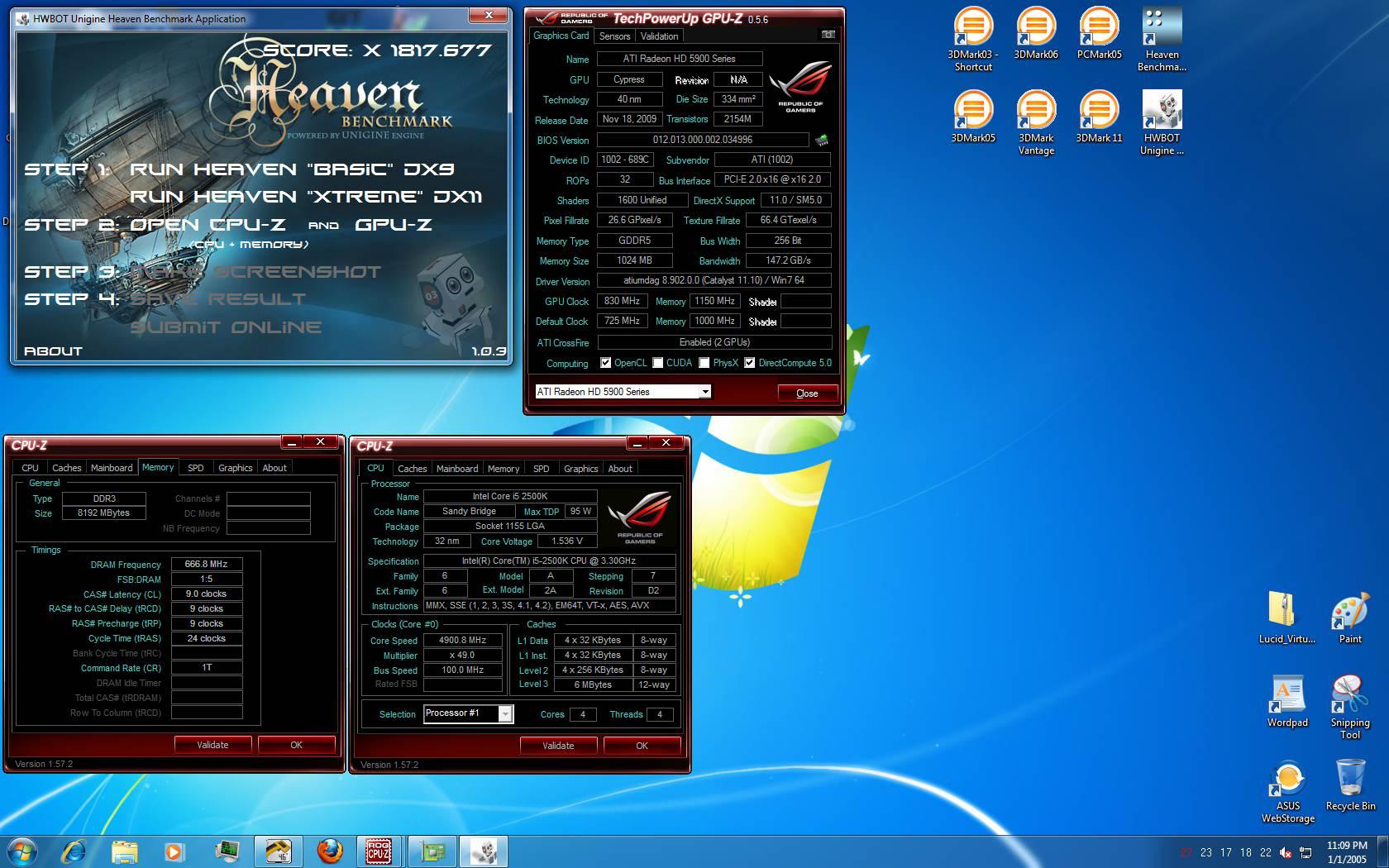Viewport: 1389px width, 868px height.
Task: Open the 3DMark03 Shortcut desktop icon
Action: click(x=973, y=39)
